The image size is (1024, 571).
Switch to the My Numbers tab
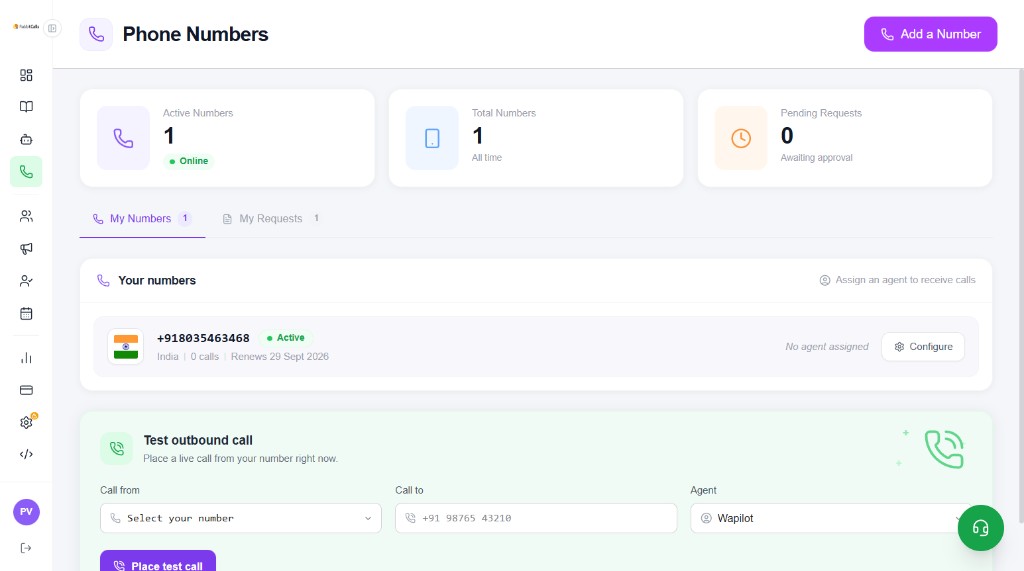click(142, 218)
